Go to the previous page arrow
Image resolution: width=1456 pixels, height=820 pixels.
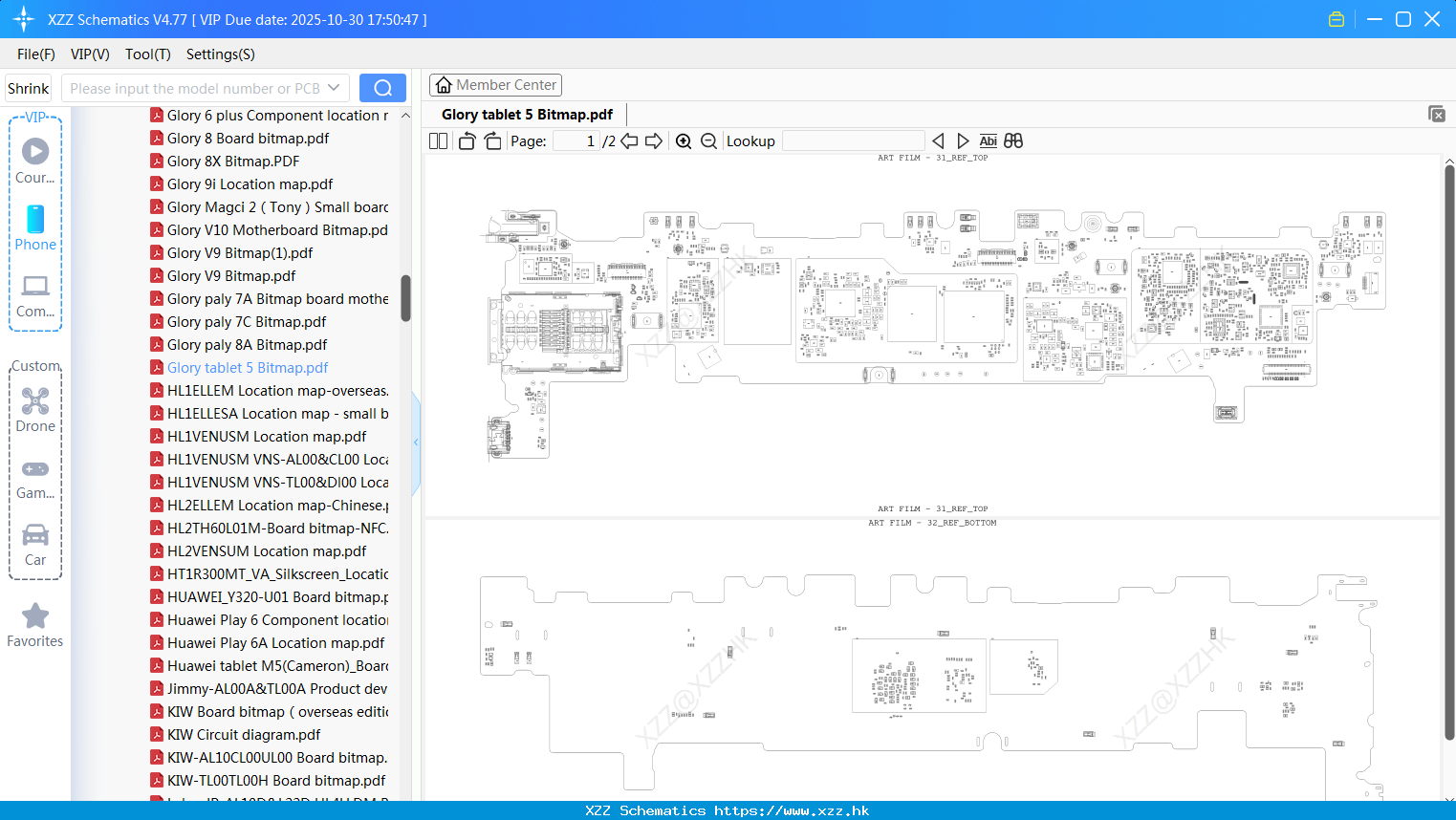click(629, 141)
